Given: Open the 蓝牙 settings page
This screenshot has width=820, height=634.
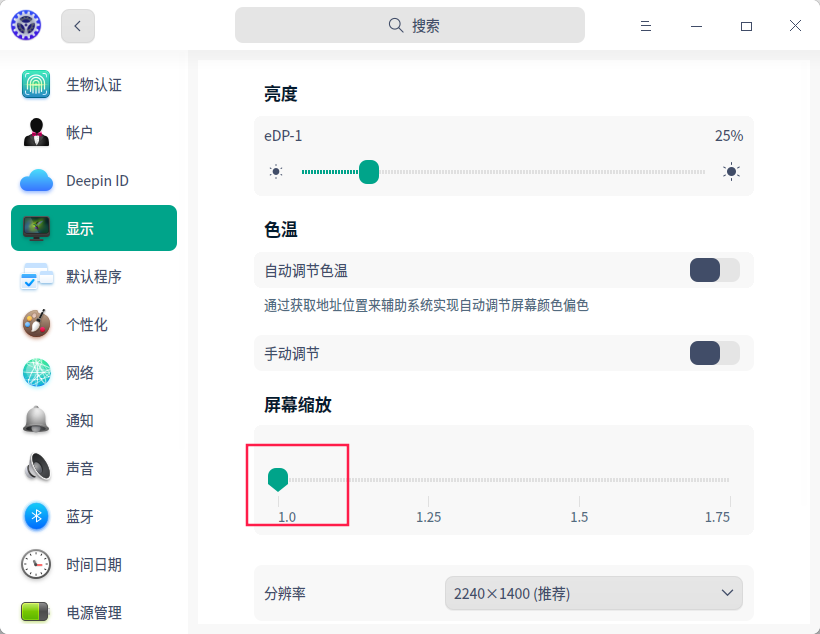Looking at the screenshot, I should click(x=94, y=516).
